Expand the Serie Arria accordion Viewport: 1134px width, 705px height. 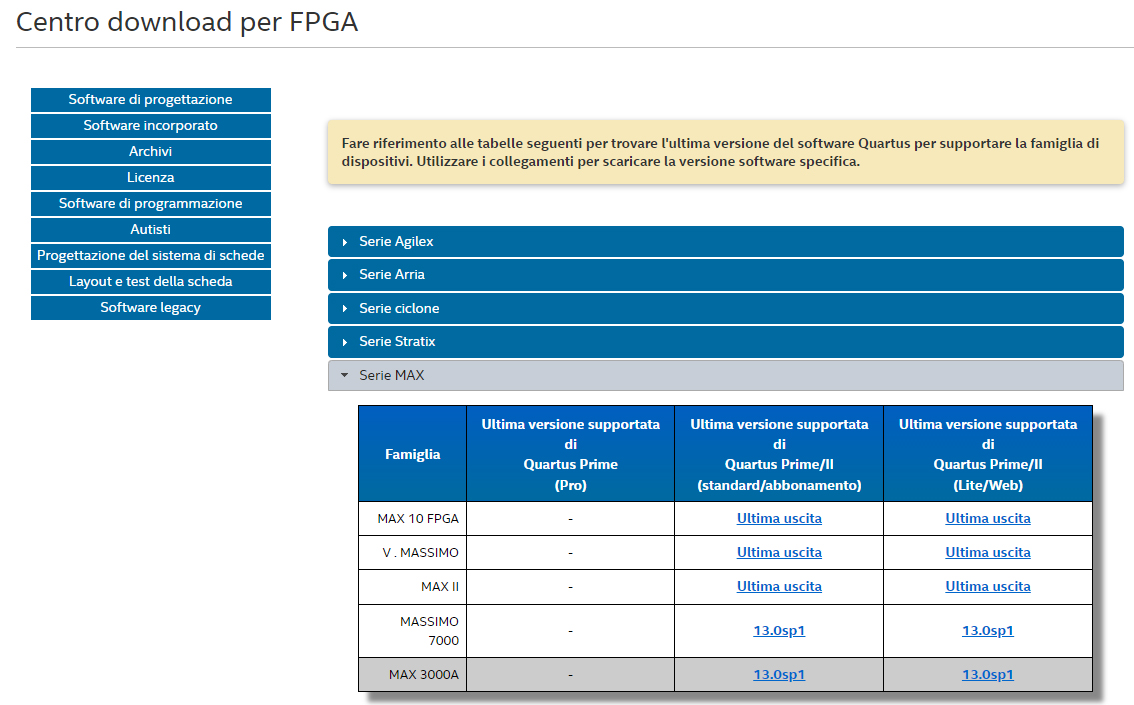pos(392,275)
